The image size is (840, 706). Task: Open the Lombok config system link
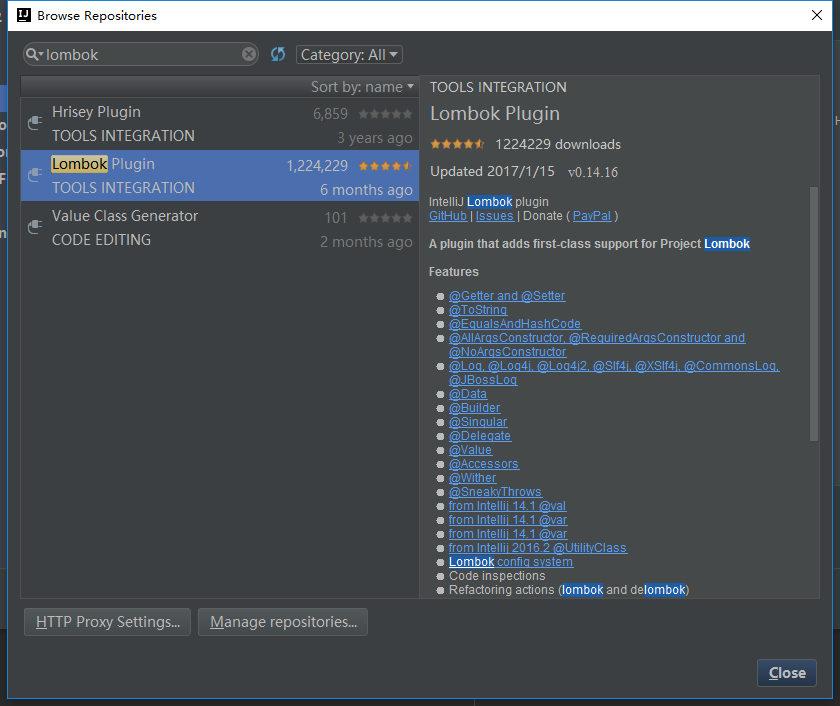click(510, 561)
